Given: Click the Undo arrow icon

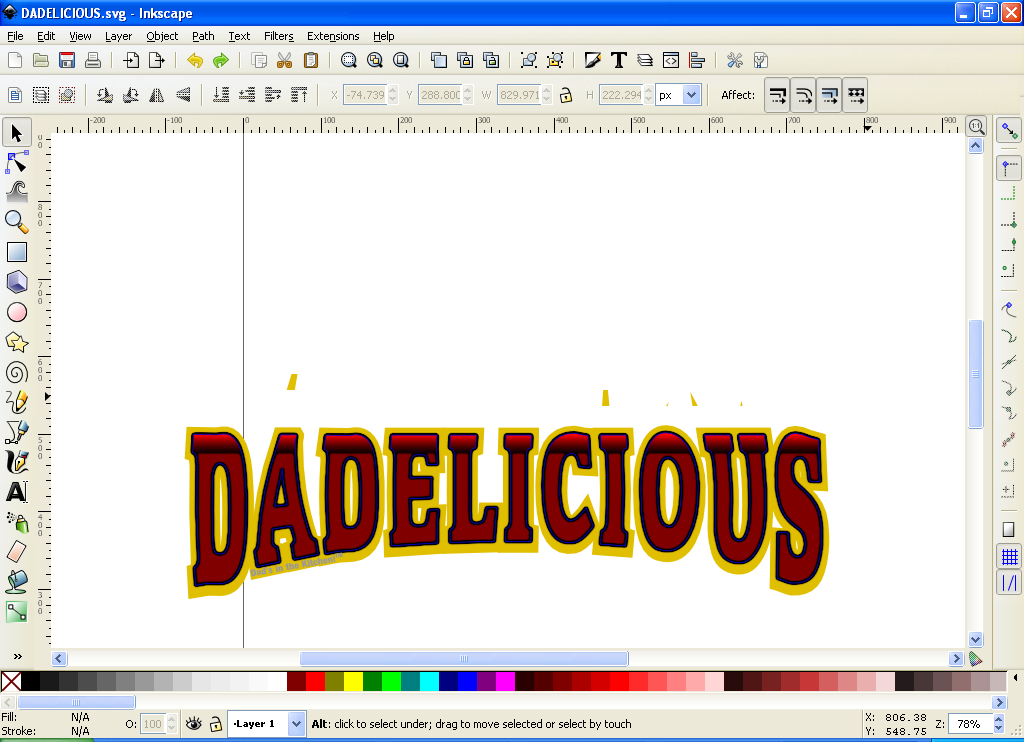Looking at the screenshot, I should (x=194, y=60).
